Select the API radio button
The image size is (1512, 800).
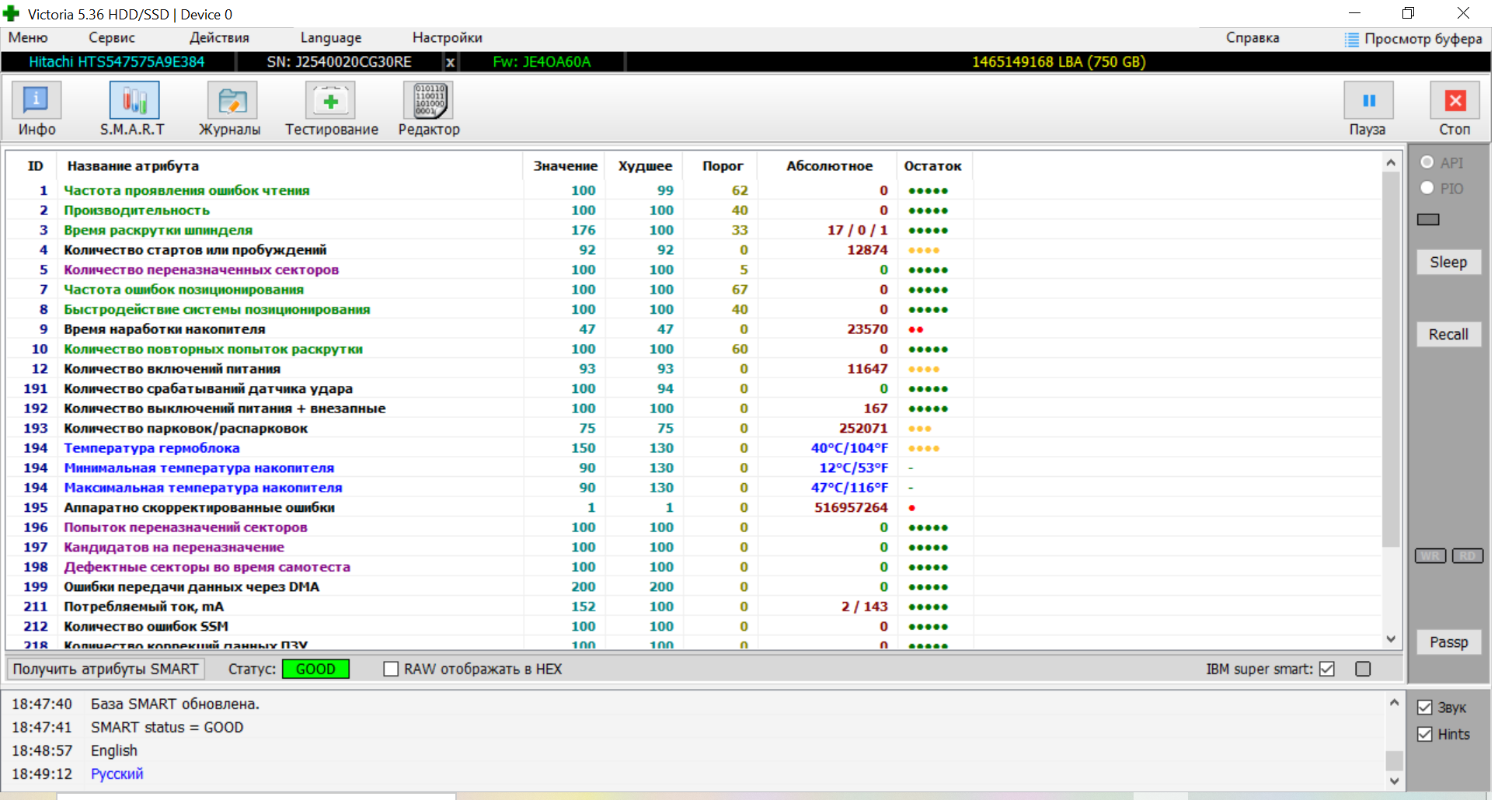(x=1427, y=162)
